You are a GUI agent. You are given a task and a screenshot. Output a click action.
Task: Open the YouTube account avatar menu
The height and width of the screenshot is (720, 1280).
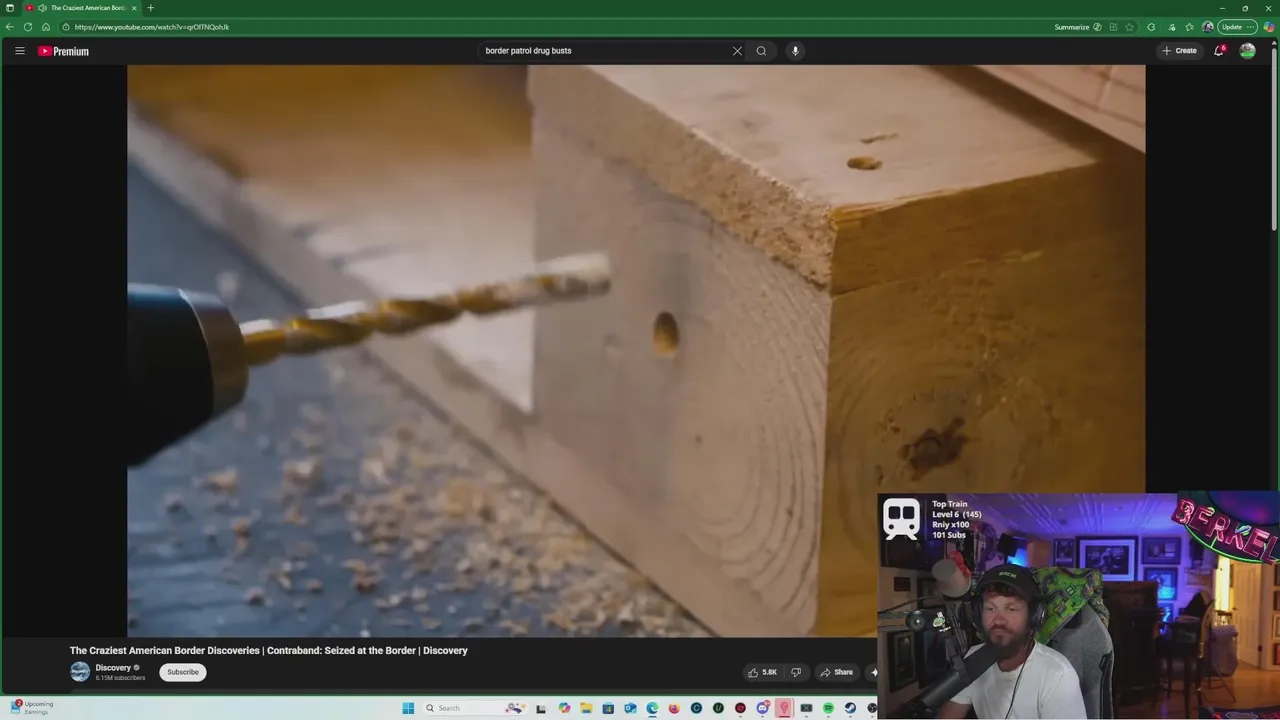tap(1247, 51)
